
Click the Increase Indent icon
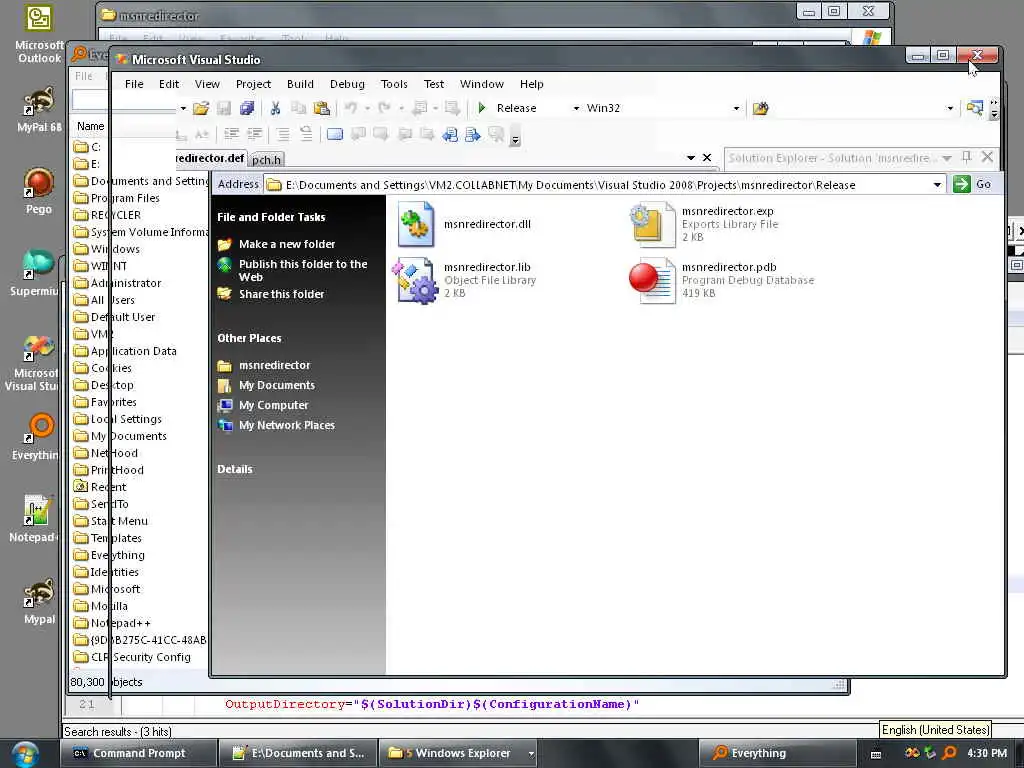(x=255, y=135)
